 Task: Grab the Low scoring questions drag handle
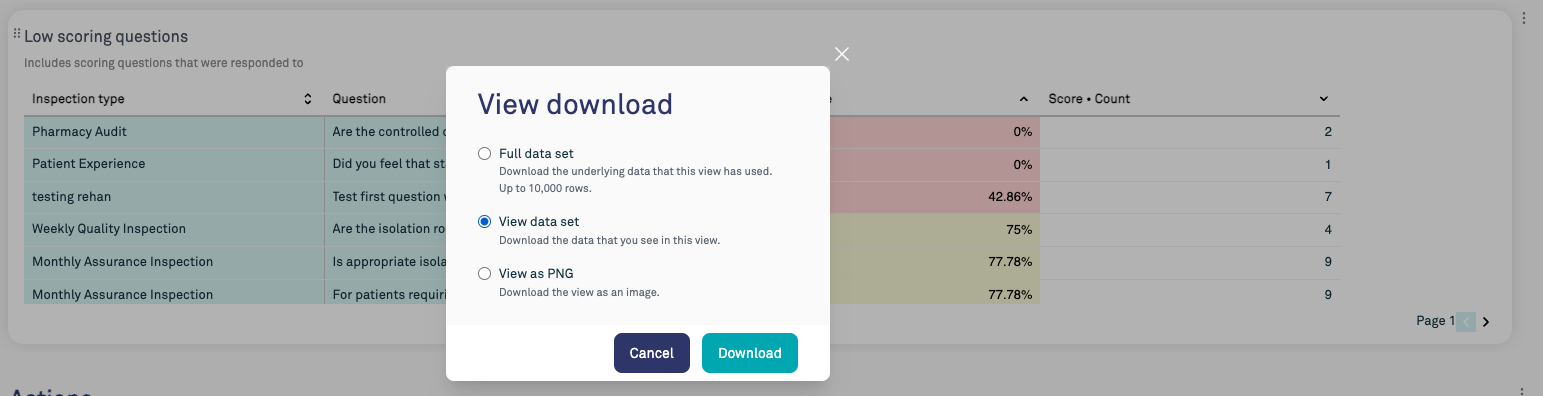17,34
